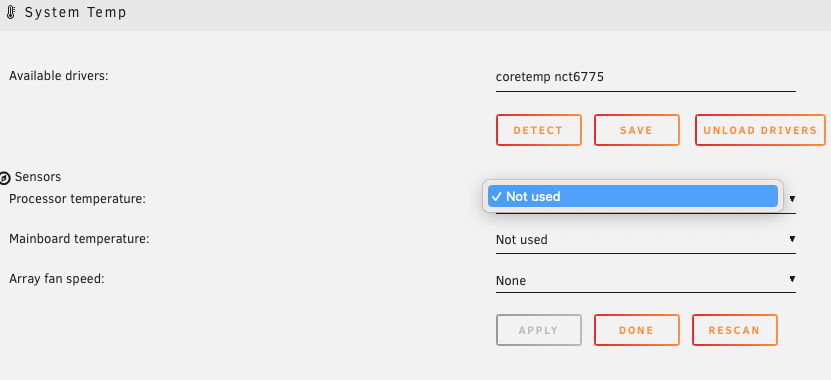The width and height of the screenshot is (831, 380).
Task: Focus the Available drivers text field
Action: pyautogui.click(x=646, y=78)
